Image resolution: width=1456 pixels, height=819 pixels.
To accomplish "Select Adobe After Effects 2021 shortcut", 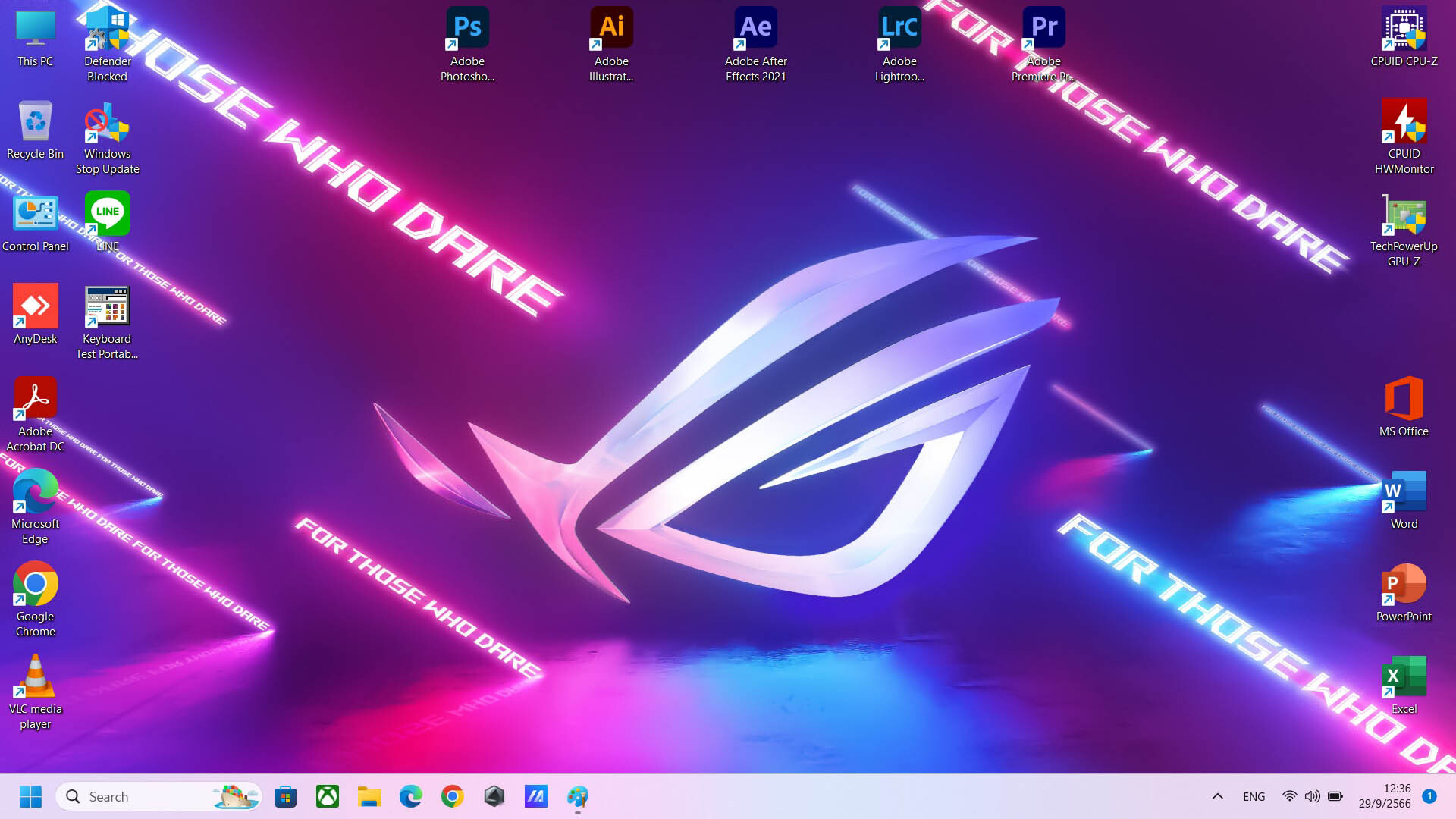I will coord(756,44).
